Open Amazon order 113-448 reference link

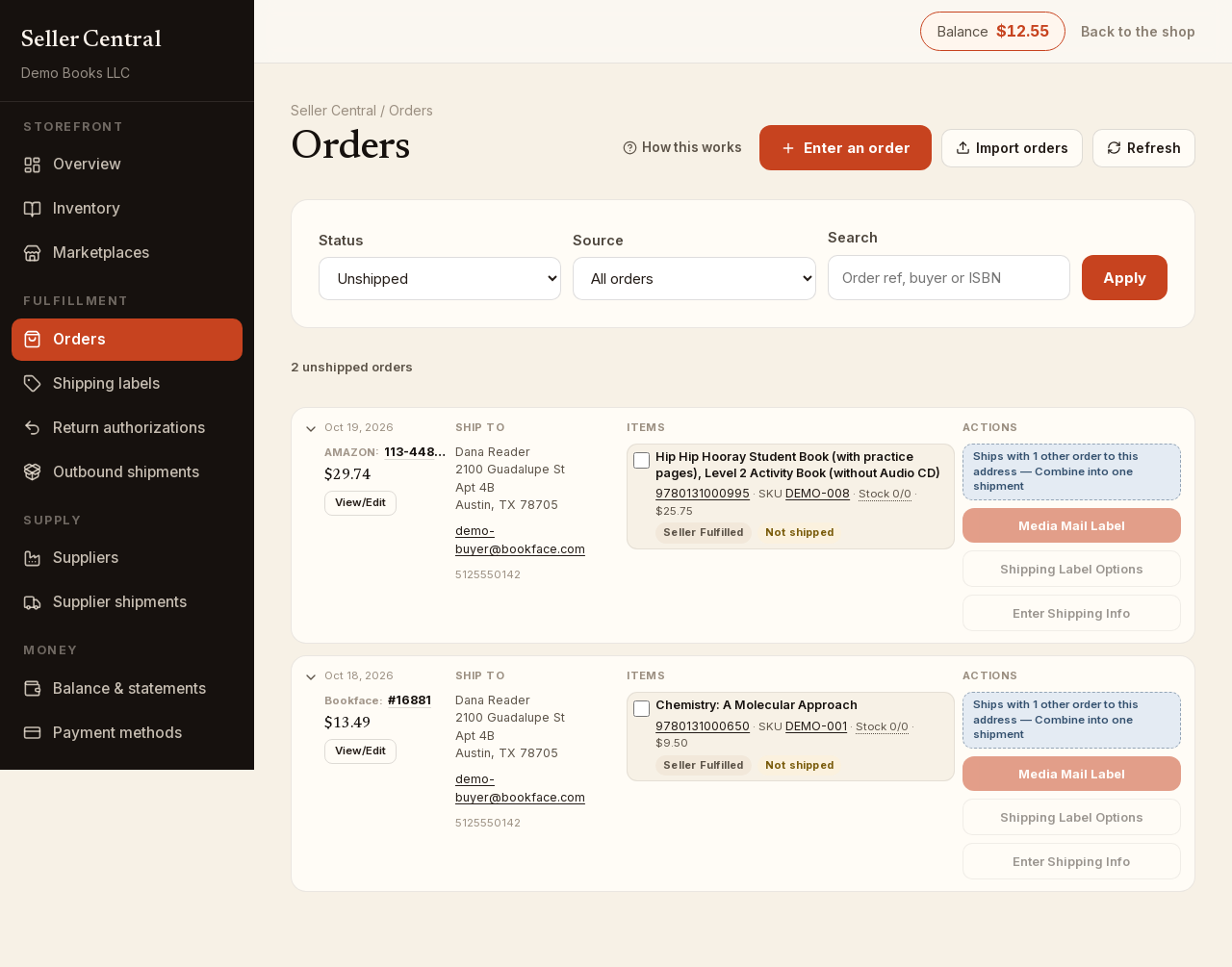pyautogui.click(x=415, y=452)
